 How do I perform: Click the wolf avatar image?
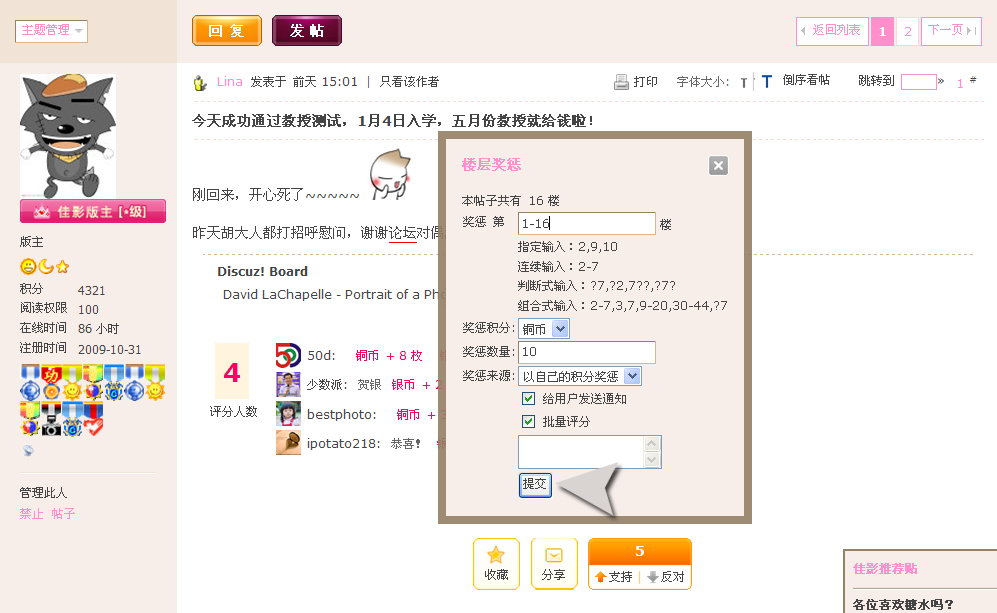(x=68, y=135)
